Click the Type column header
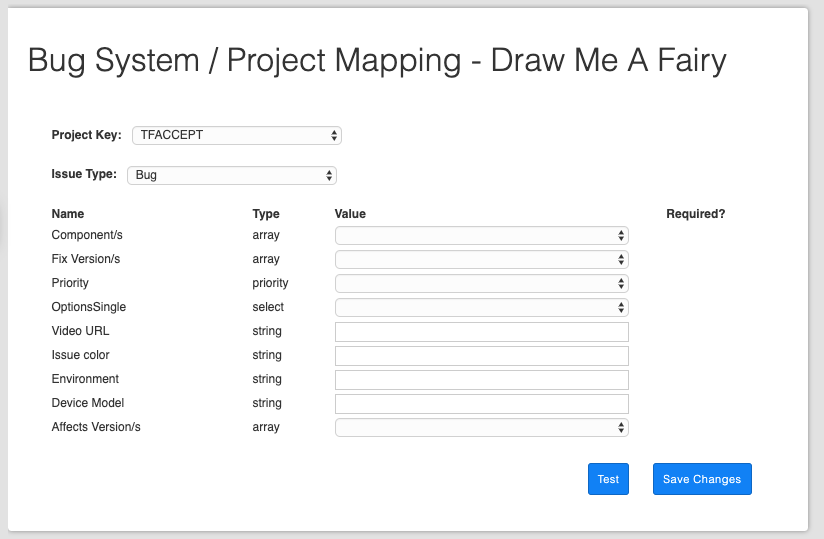This screenshot has width=824, height=539. (266, 214)
